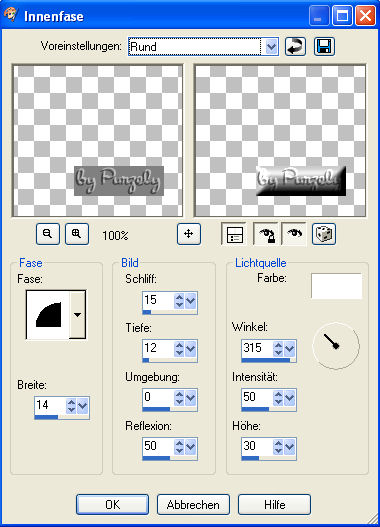This screenshot has width=380, height=527.
Task: Click the Höhe spinner arrows
Action: (x=278, y=447)
